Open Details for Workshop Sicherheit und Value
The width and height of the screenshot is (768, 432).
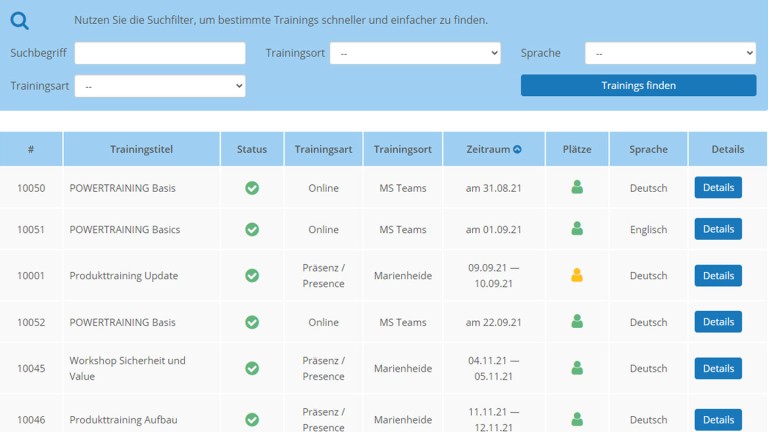click(718, 368)
